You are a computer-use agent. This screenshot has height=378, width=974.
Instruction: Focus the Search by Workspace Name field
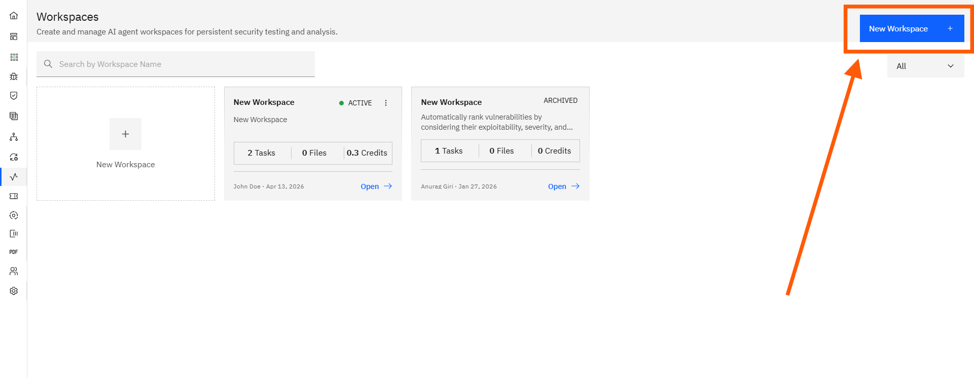176,64
